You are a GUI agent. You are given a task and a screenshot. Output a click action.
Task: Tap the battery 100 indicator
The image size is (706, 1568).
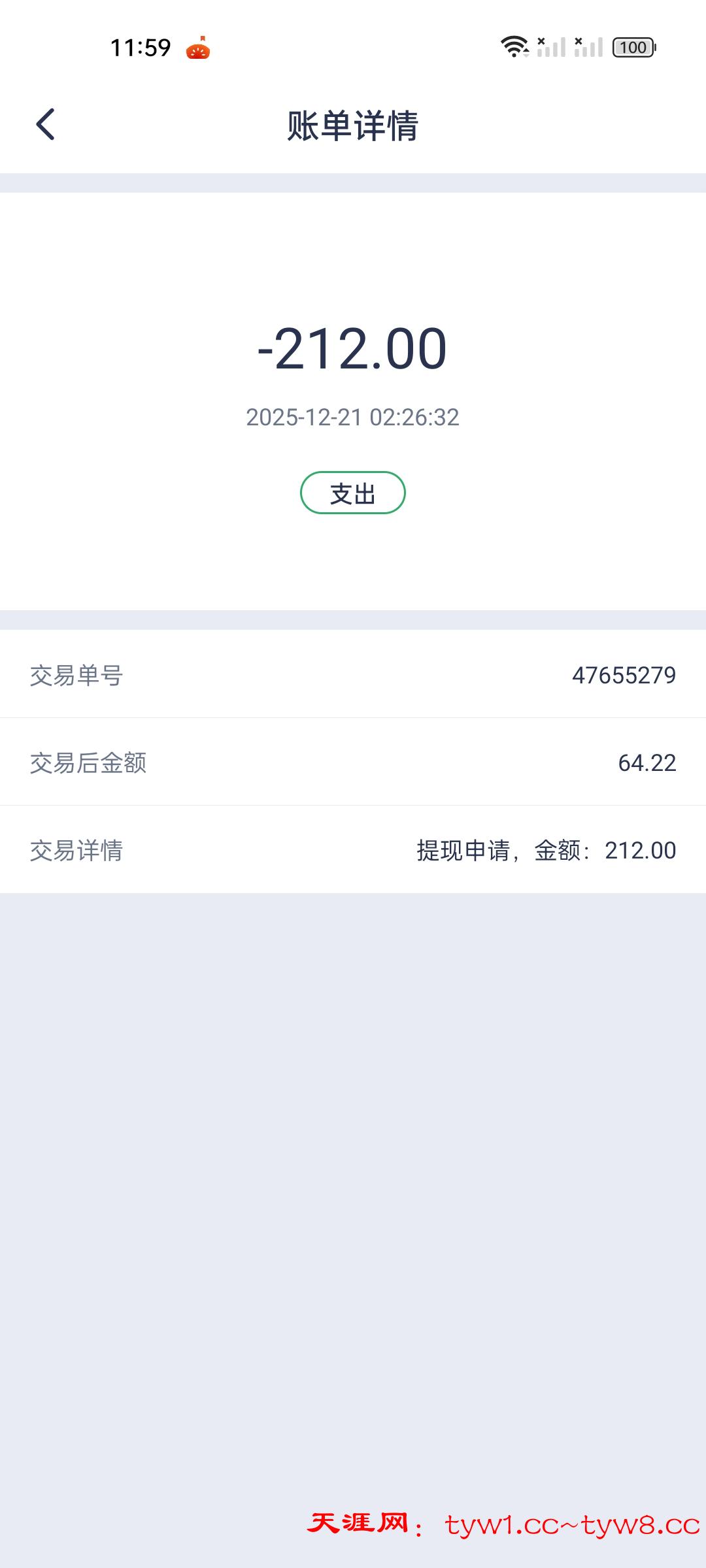633,48
